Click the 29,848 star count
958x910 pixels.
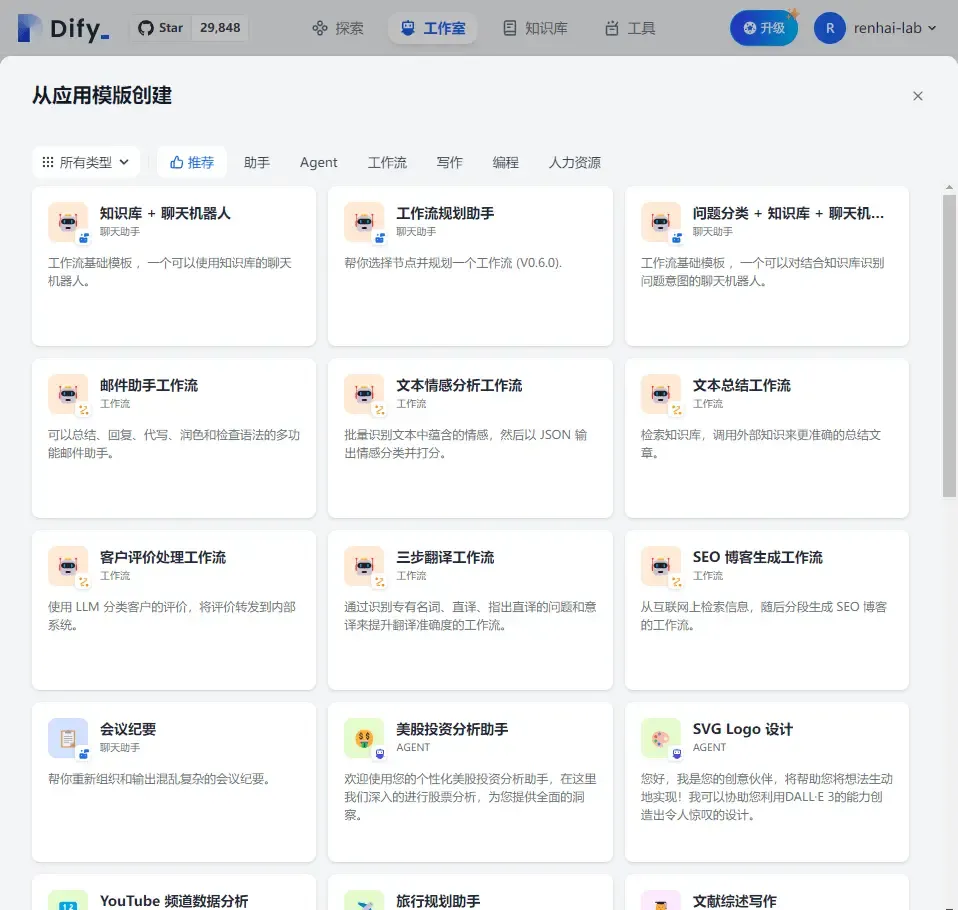click(220, 28)
